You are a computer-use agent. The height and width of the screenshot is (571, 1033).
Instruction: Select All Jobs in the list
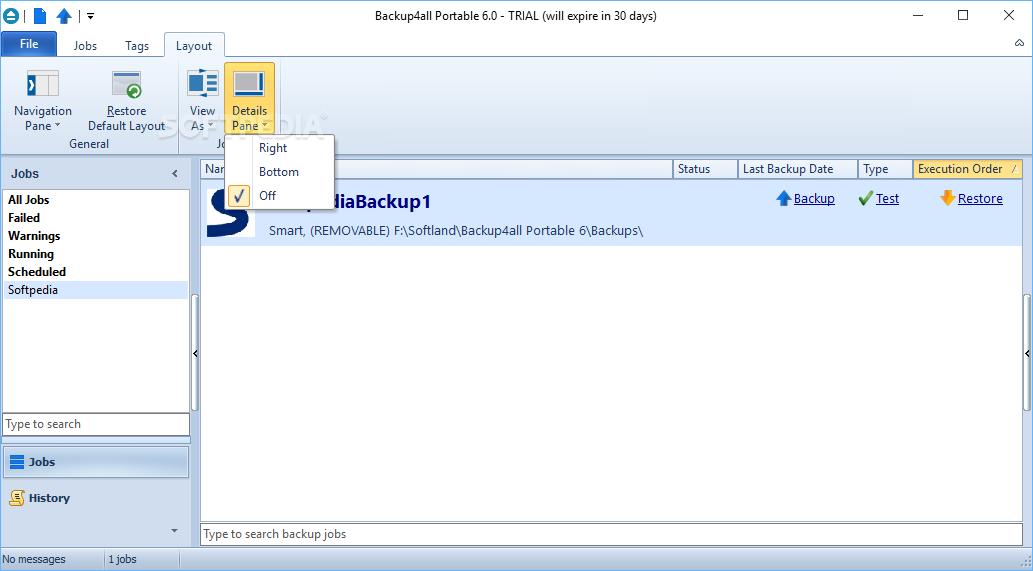point(96,200)
